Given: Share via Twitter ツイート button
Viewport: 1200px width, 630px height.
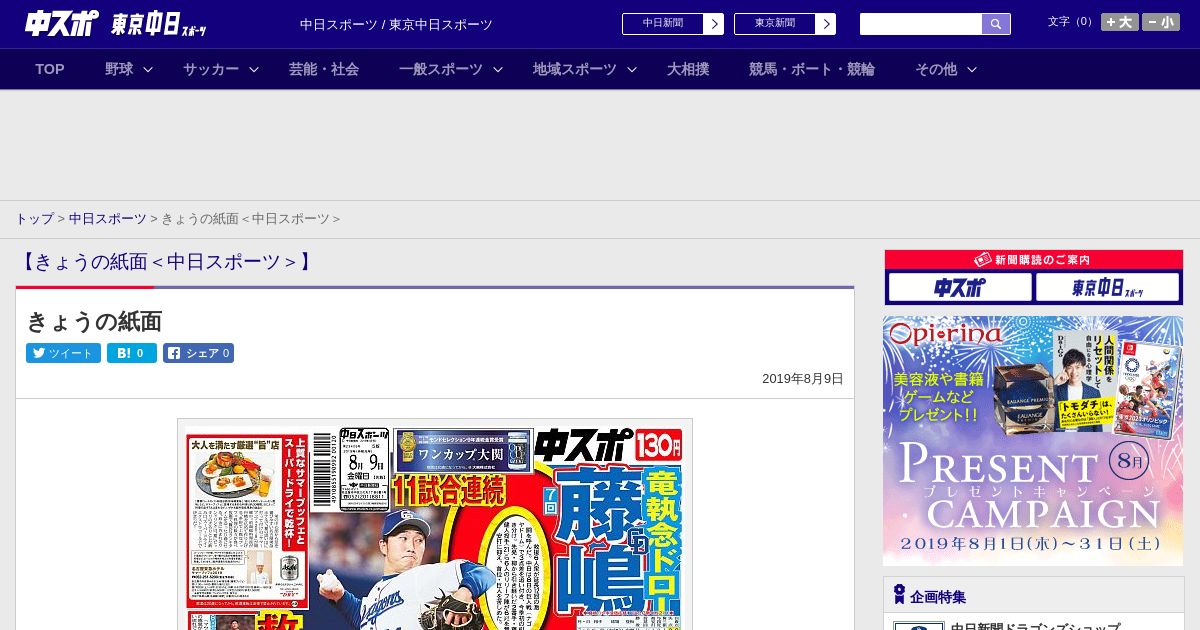Looking at the screenshot, I should click(63, 353).
